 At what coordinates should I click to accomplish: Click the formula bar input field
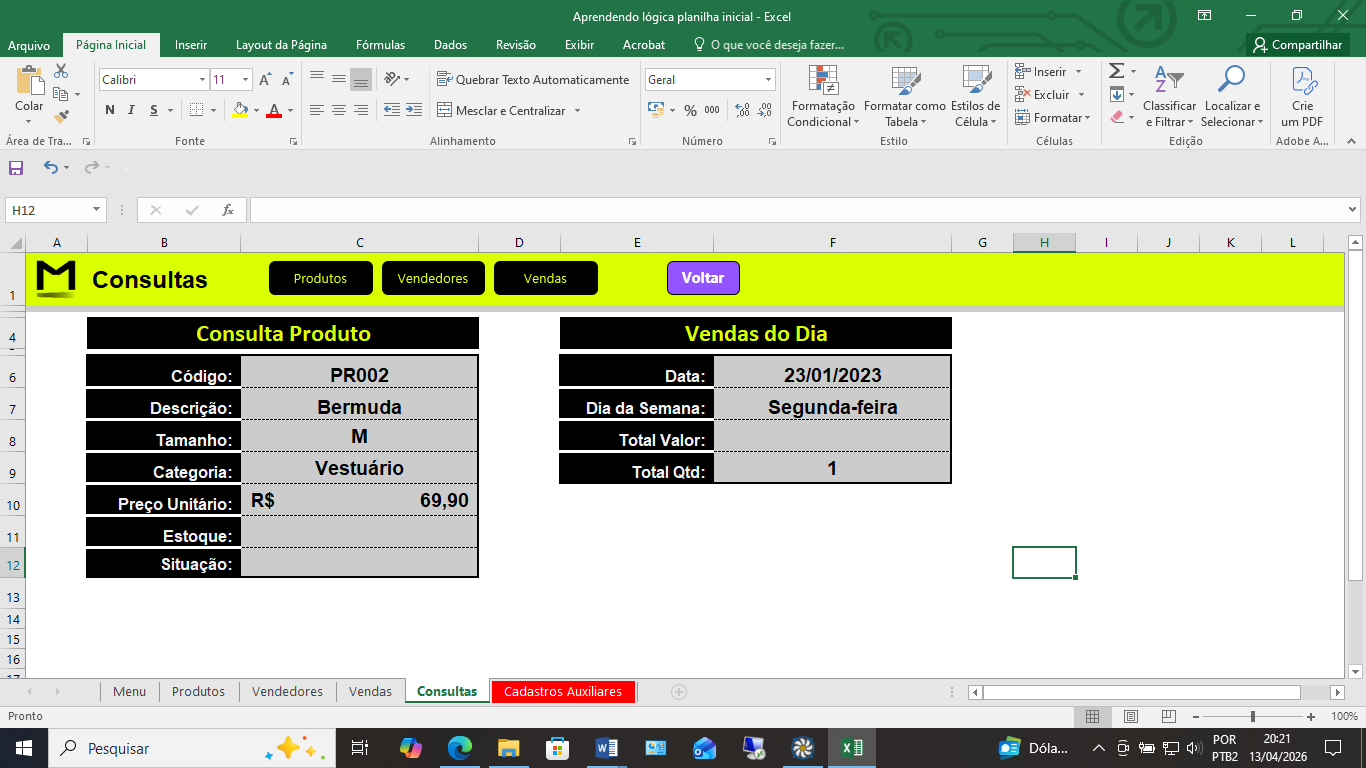click(x=805, y=210)
